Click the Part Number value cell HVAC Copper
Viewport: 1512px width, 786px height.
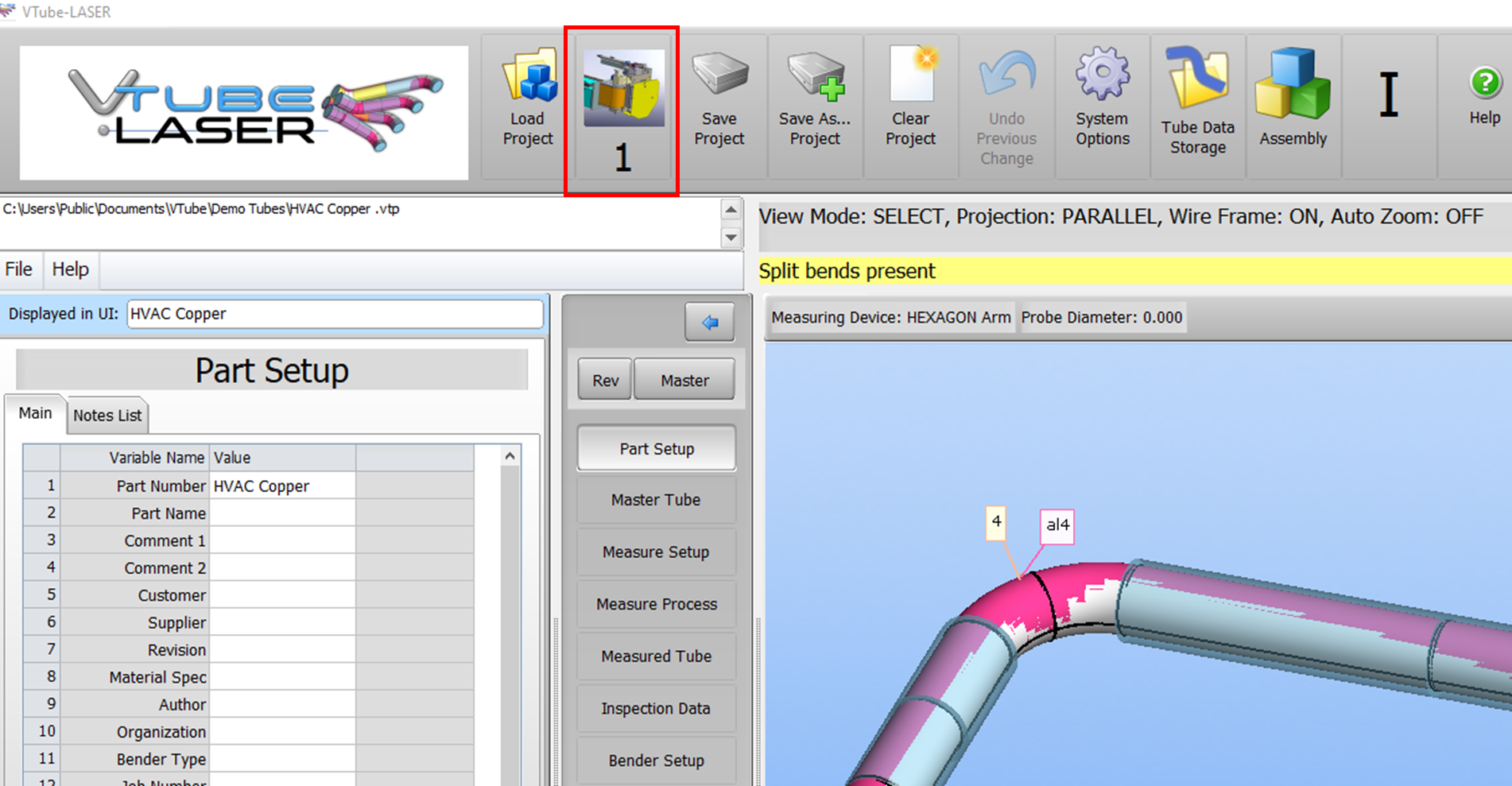click(x=282, y=486)
